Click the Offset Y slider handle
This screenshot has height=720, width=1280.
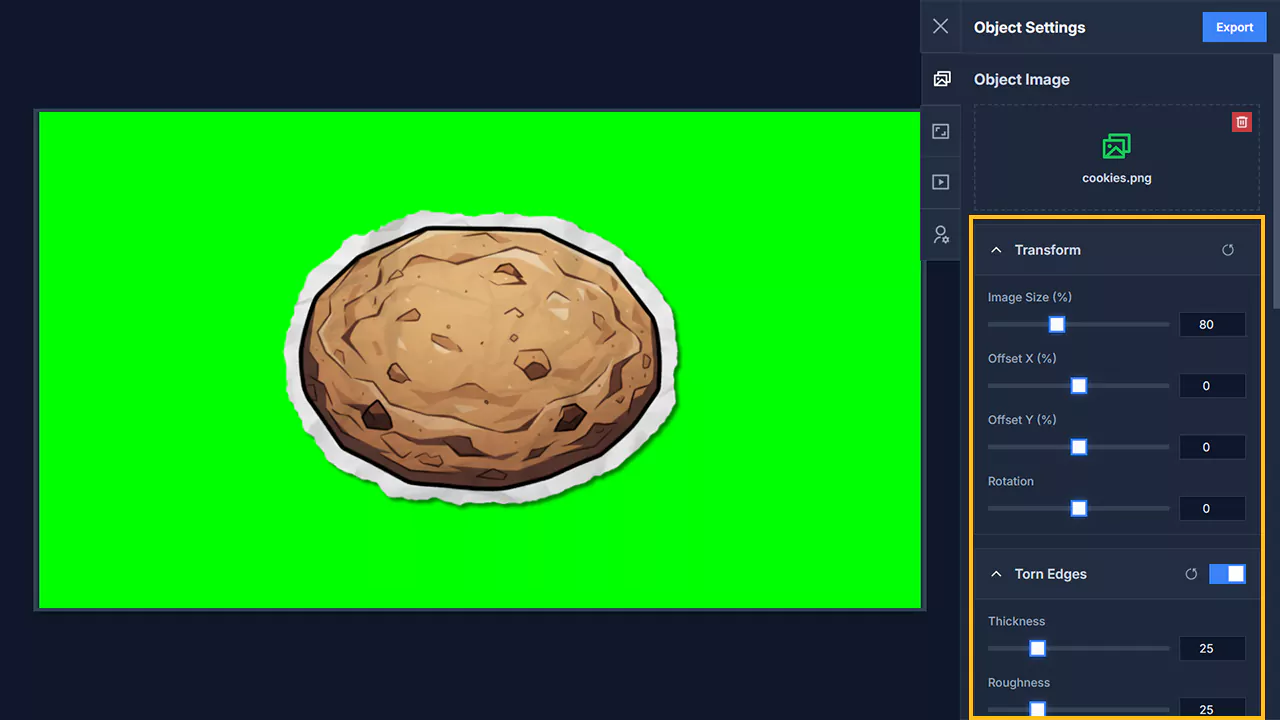1079,447
